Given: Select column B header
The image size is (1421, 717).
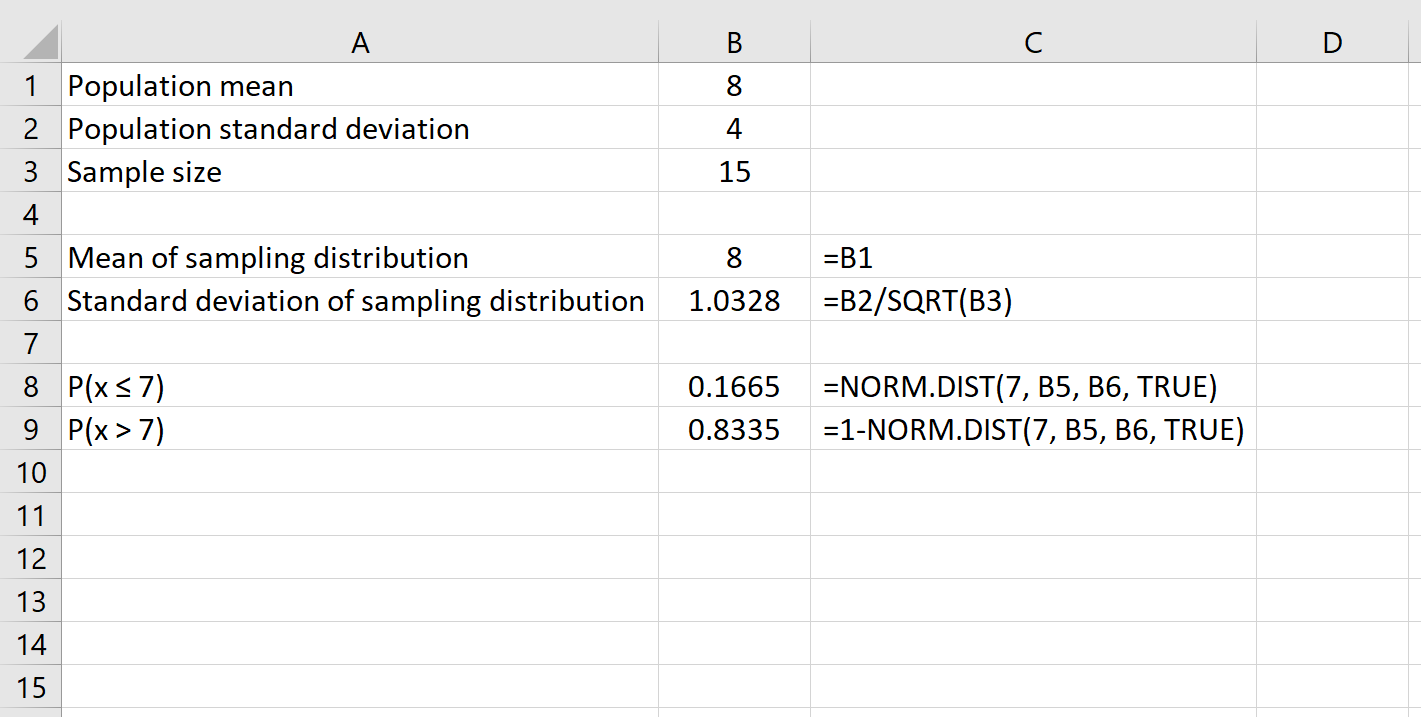Looking at the screenshot, I should [733, 42].
